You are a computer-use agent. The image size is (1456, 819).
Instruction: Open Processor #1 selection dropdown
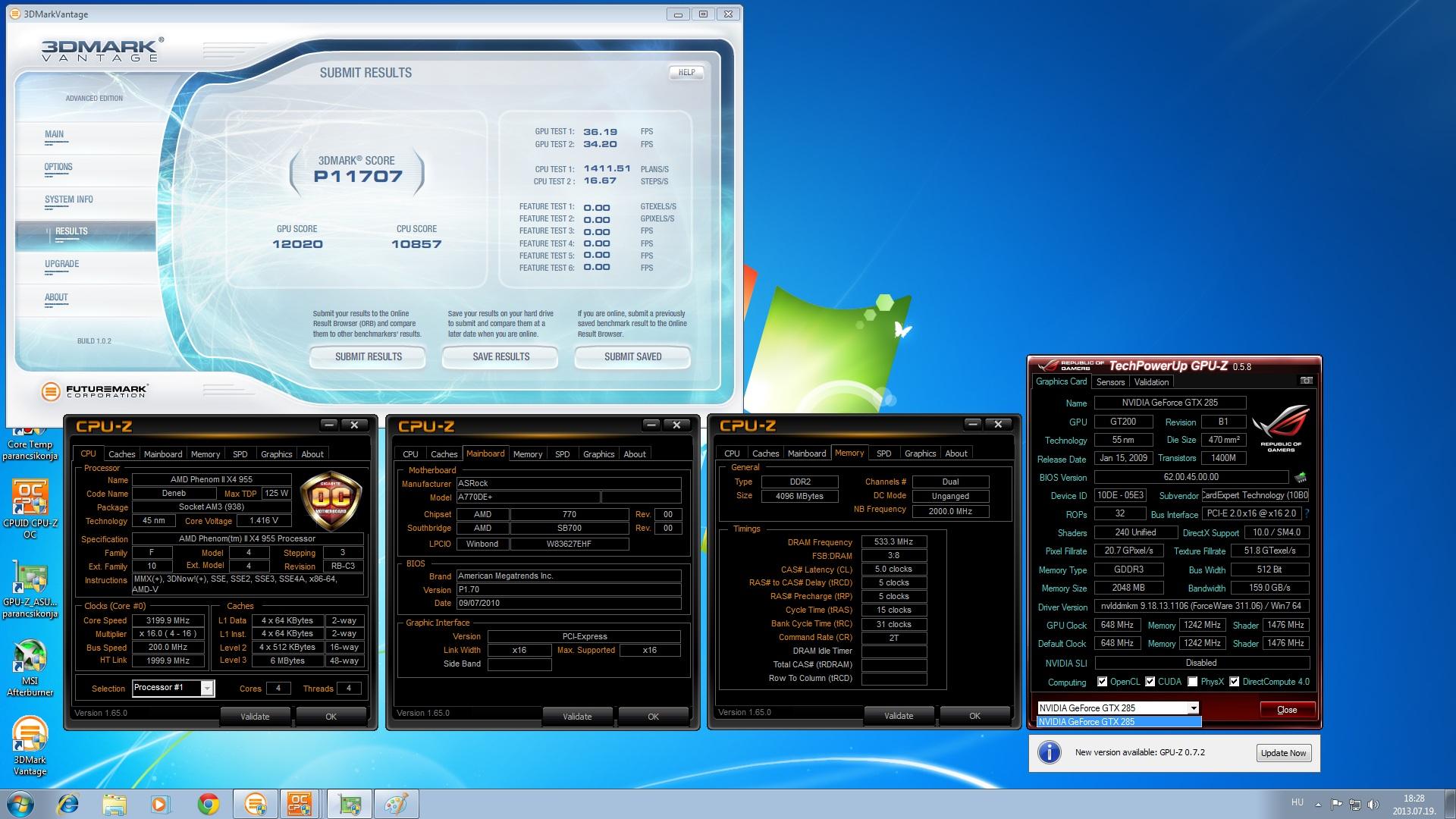174,688
